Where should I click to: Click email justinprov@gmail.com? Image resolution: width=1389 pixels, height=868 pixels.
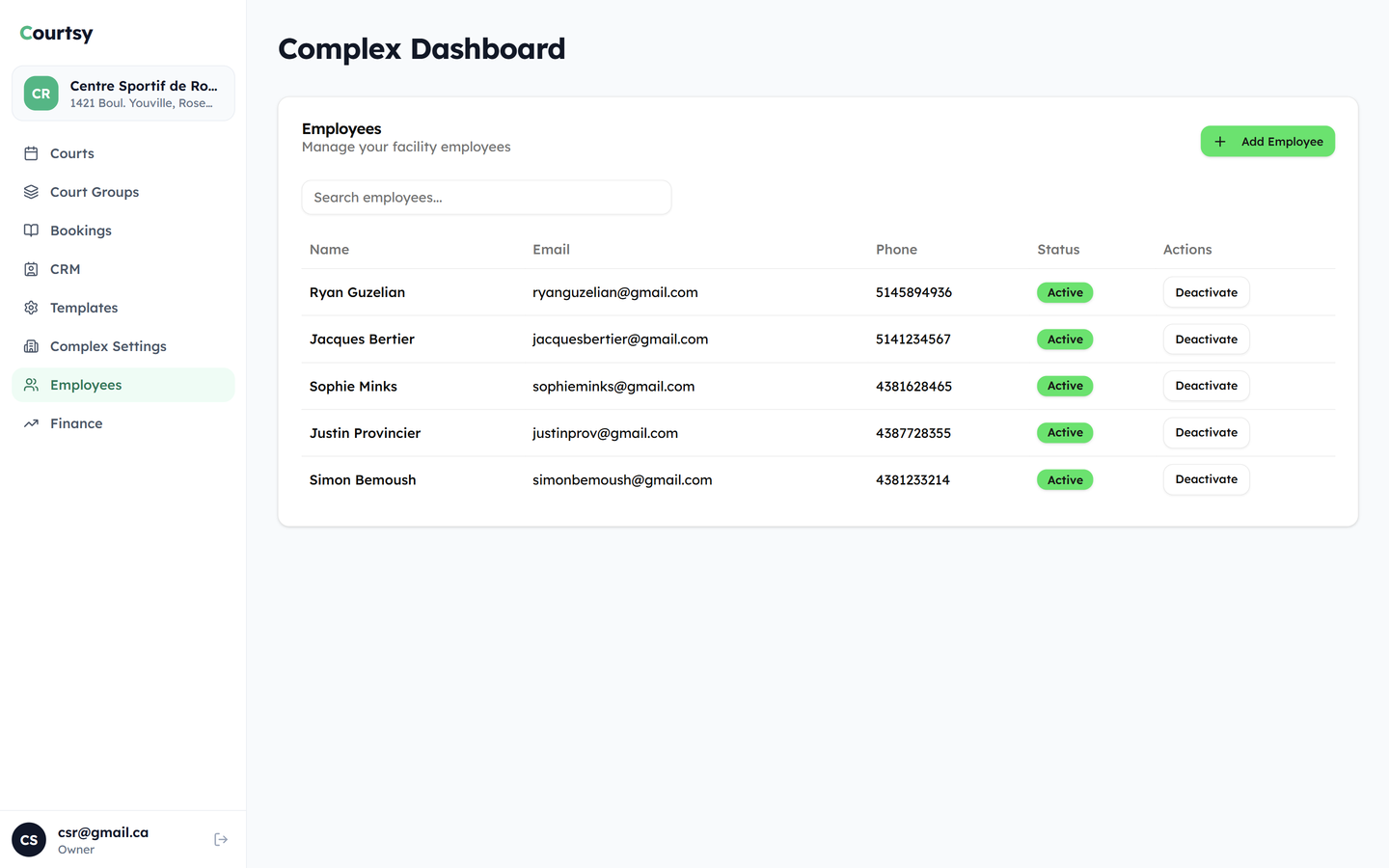pos(605,433)
